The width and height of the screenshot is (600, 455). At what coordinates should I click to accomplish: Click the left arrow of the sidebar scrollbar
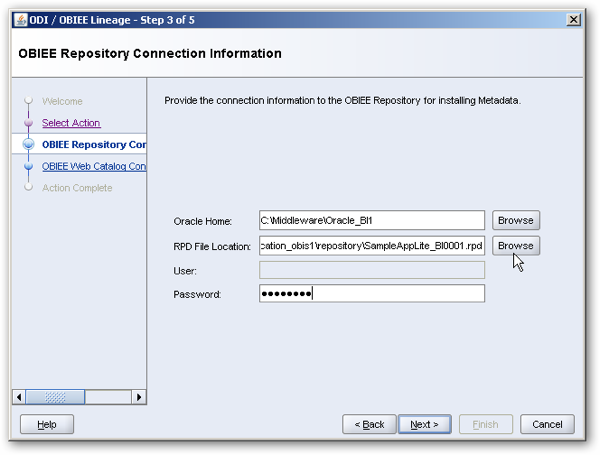tap(19, 397)
